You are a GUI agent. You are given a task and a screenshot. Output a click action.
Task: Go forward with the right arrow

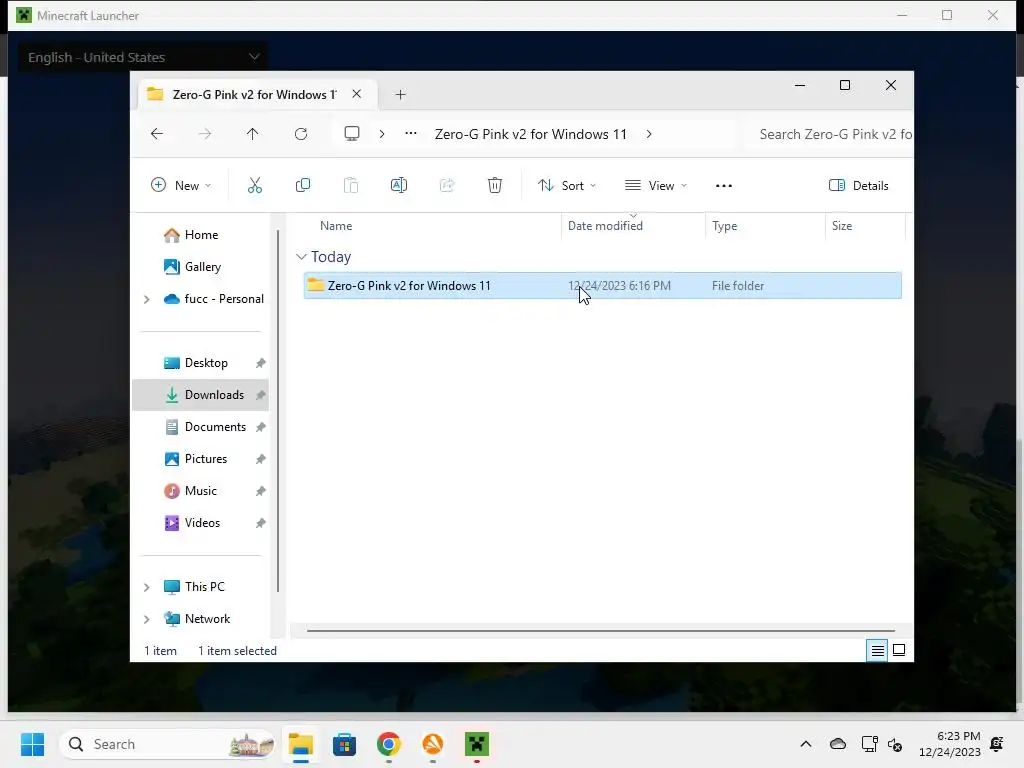(204, 134)
